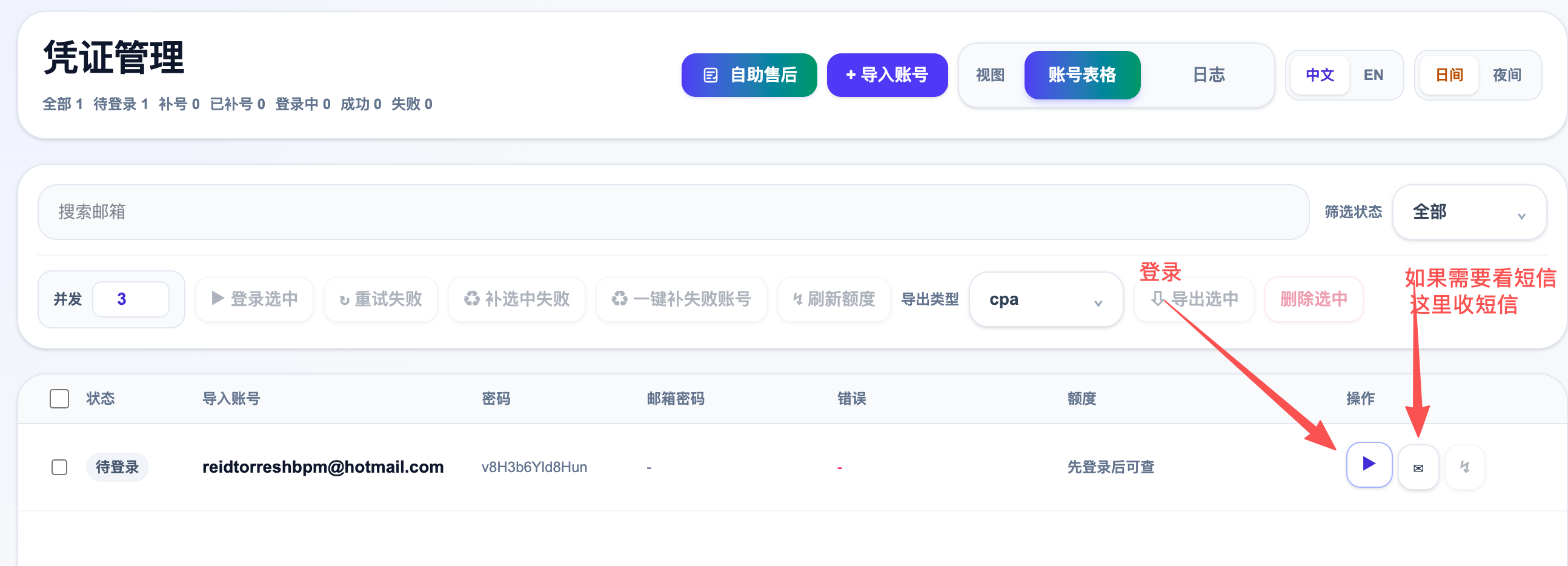Open the 筛选状态 全部 dropdown
Screen dimensions: 1568x566
(1469, 211)
